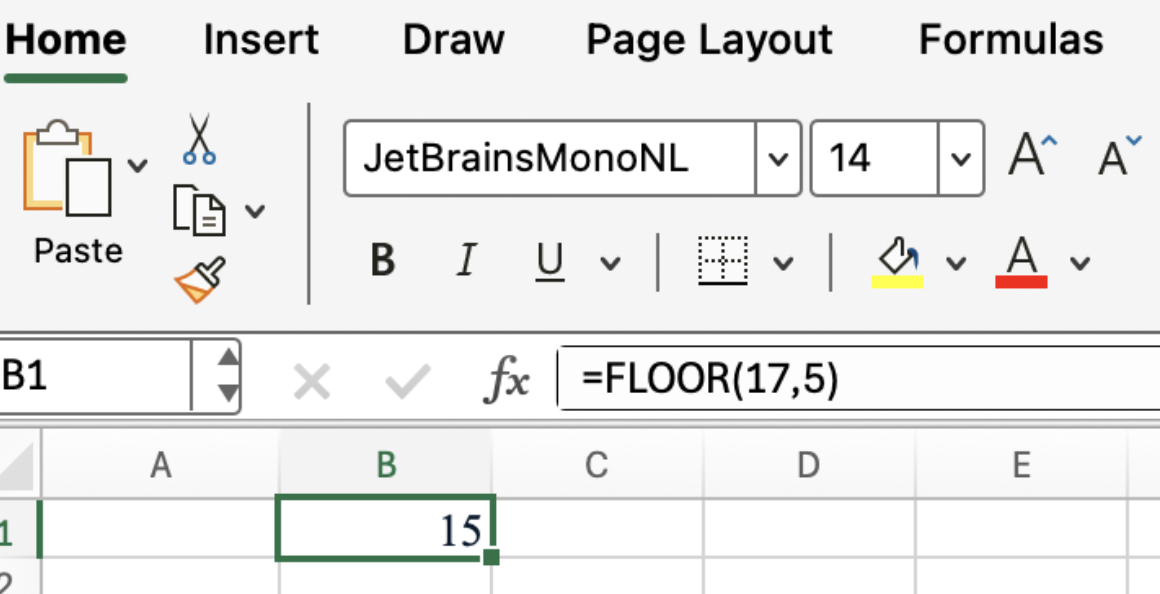The image size is (1160, 594).
Task: Select column B header
Action: tap(385, 465)
